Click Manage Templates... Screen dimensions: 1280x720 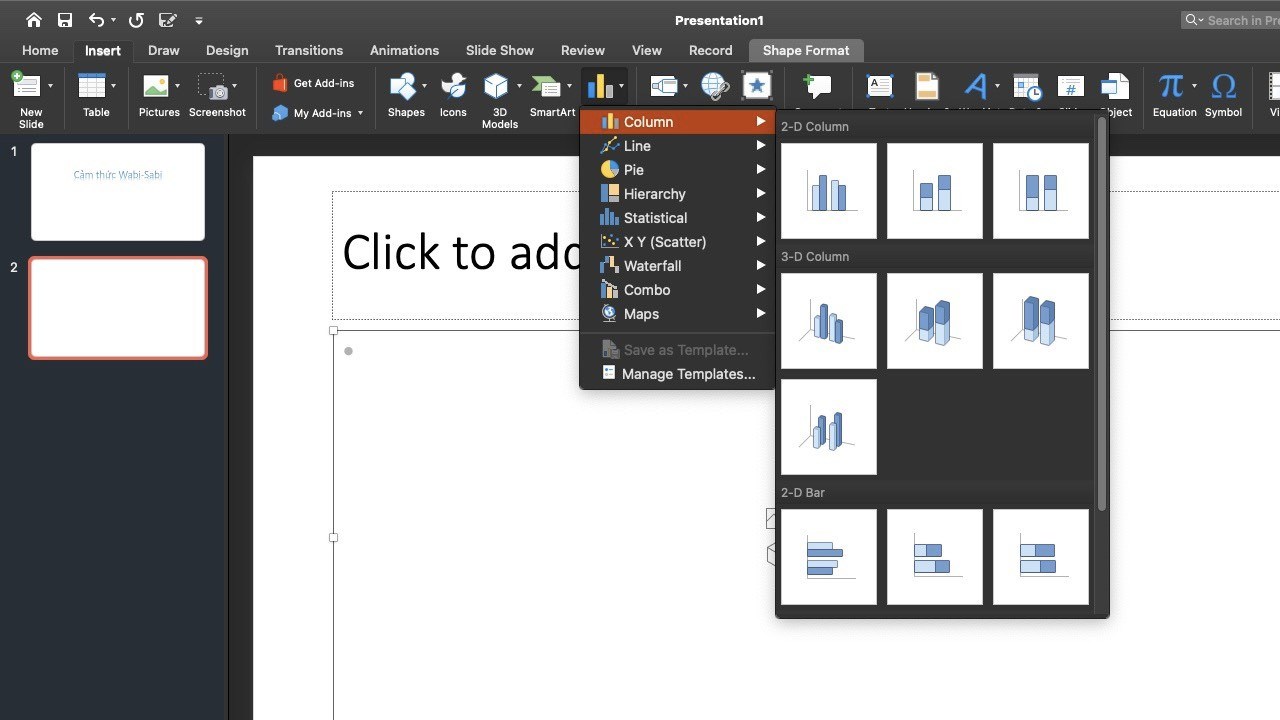[x=678, y=374]
